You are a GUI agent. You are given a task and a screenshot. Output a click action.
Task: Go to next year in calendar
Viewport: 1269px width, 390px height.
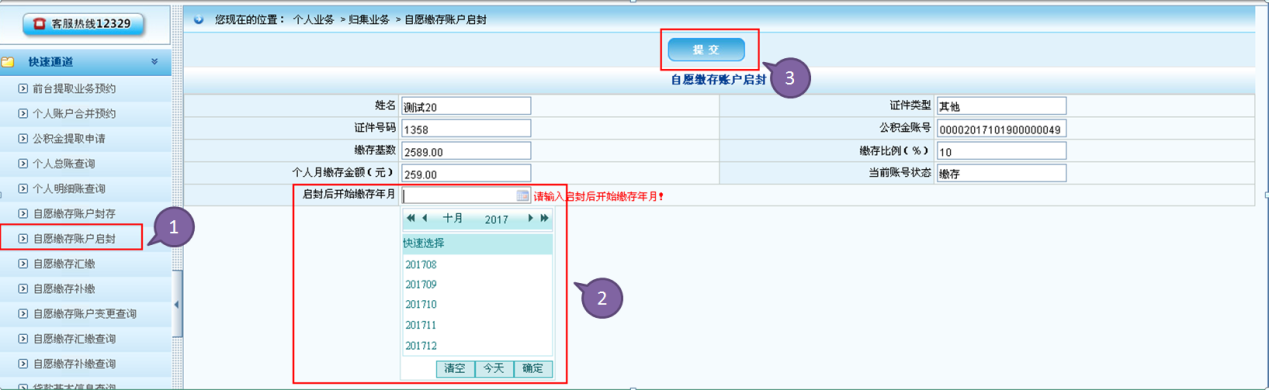(545, 218)
